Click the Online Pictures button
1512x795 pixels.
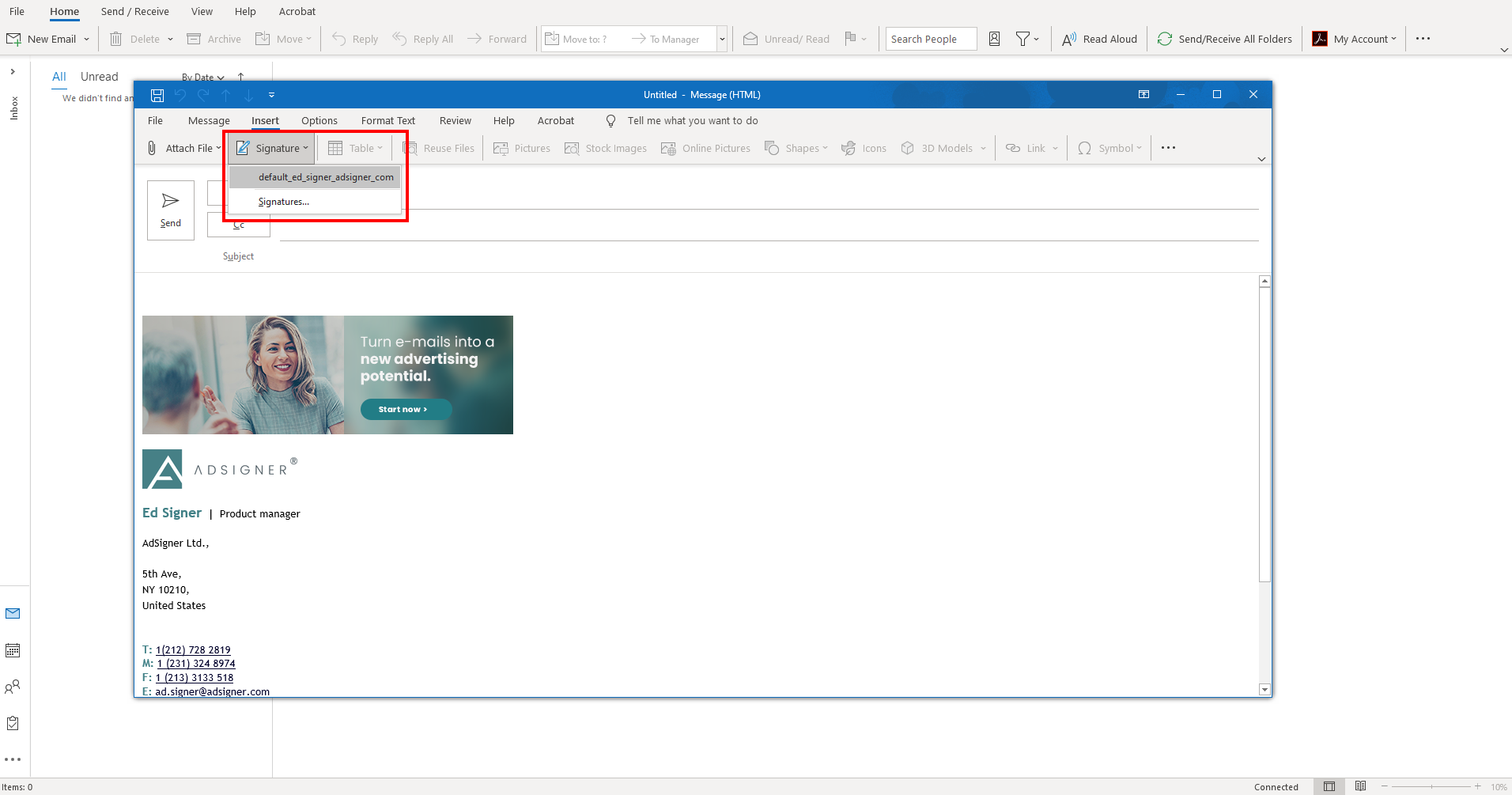tap(705, 148)
